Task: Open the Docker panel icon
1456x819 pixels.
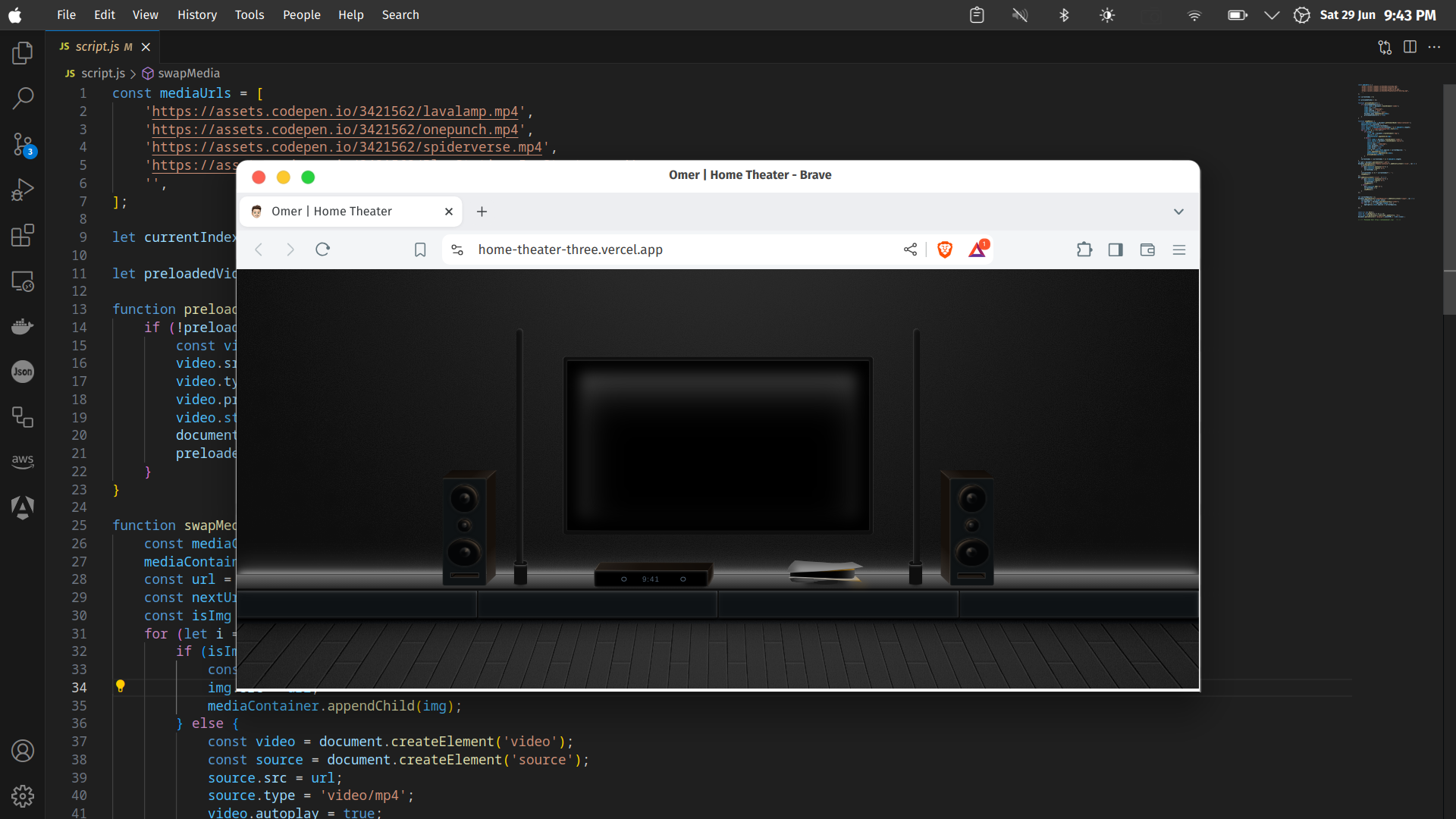Action: tap(23, 326)
